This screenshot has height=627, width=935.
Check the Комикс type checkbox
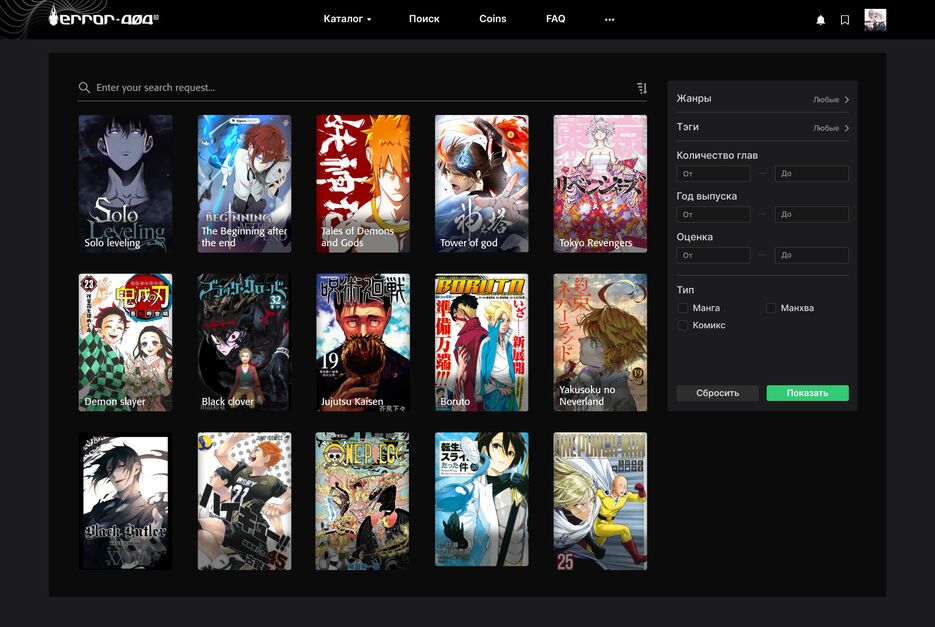[x=683, y=325]
